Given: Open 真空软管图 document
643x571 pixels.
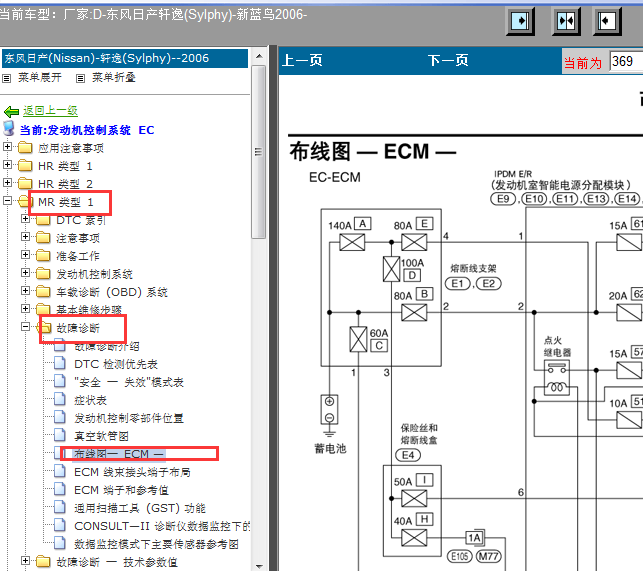Looking at the screenshot, I should pos(101,436).
